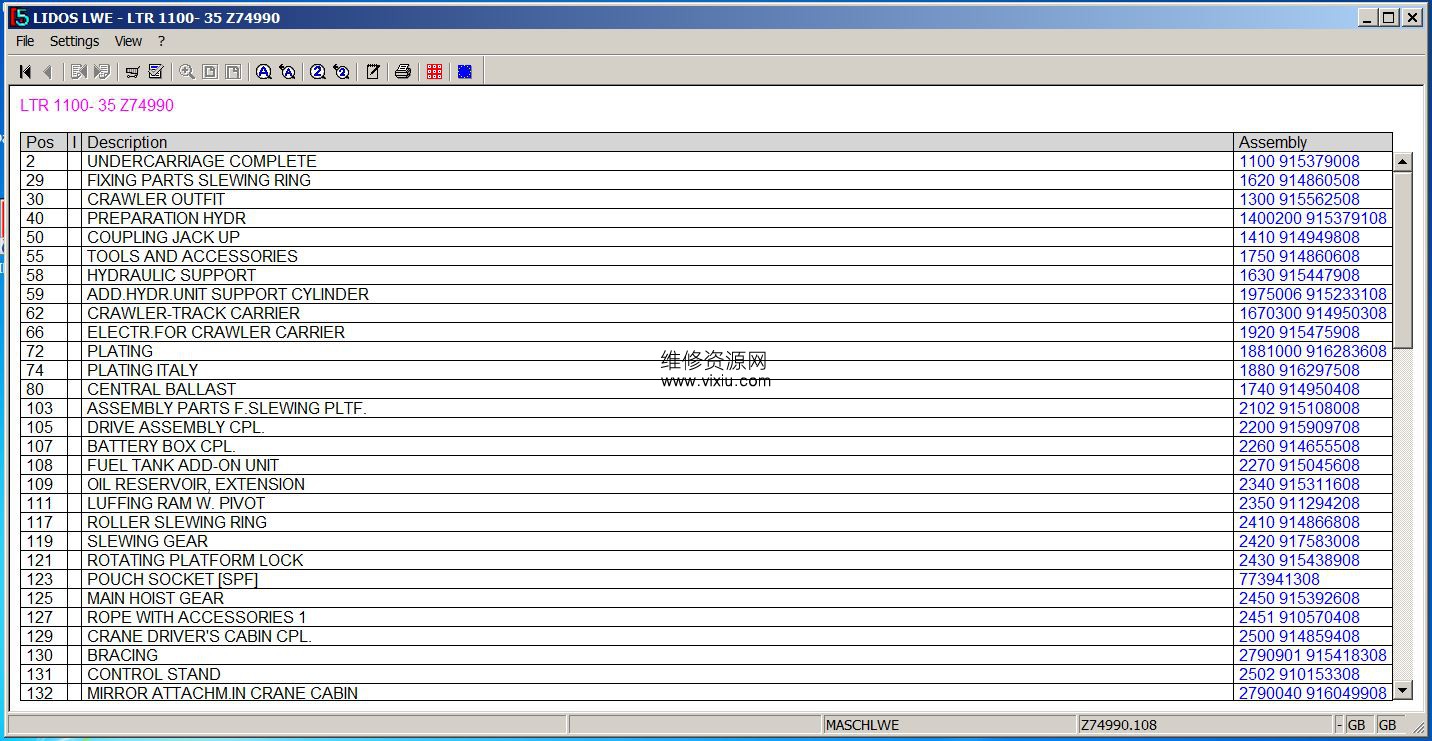This screenshot has height=741, width=1432.
Task: Click the printer icon in toolbar
Action: point(403,71)
